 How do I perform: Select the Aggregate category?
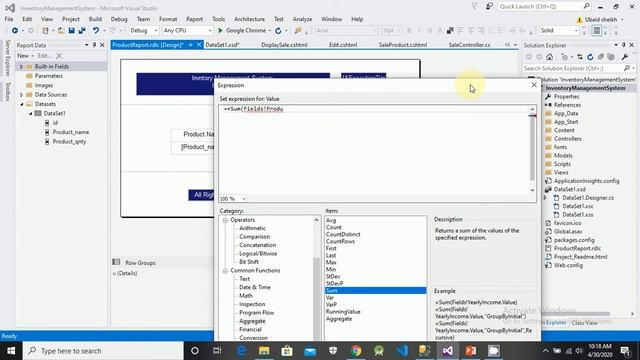point(252,321)
